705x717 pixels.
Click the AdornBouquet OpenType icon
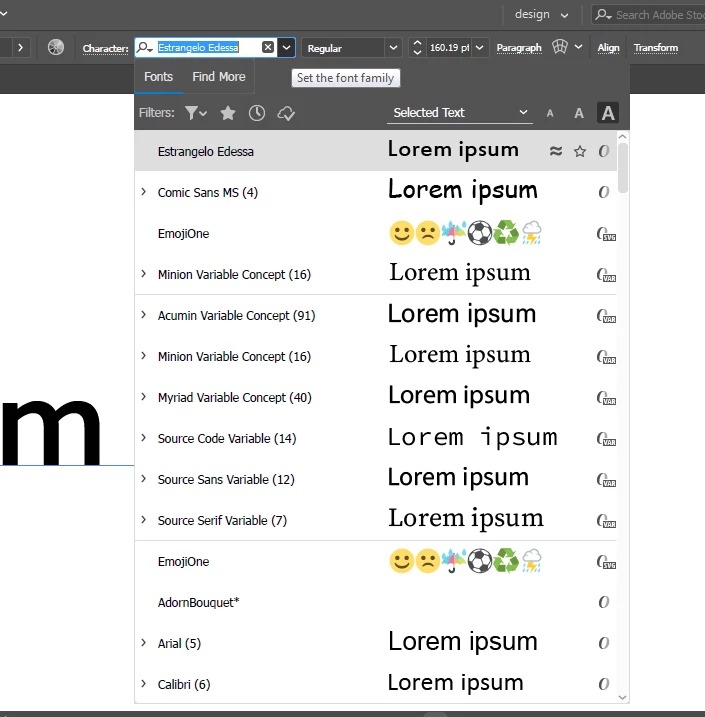[604, 602]
